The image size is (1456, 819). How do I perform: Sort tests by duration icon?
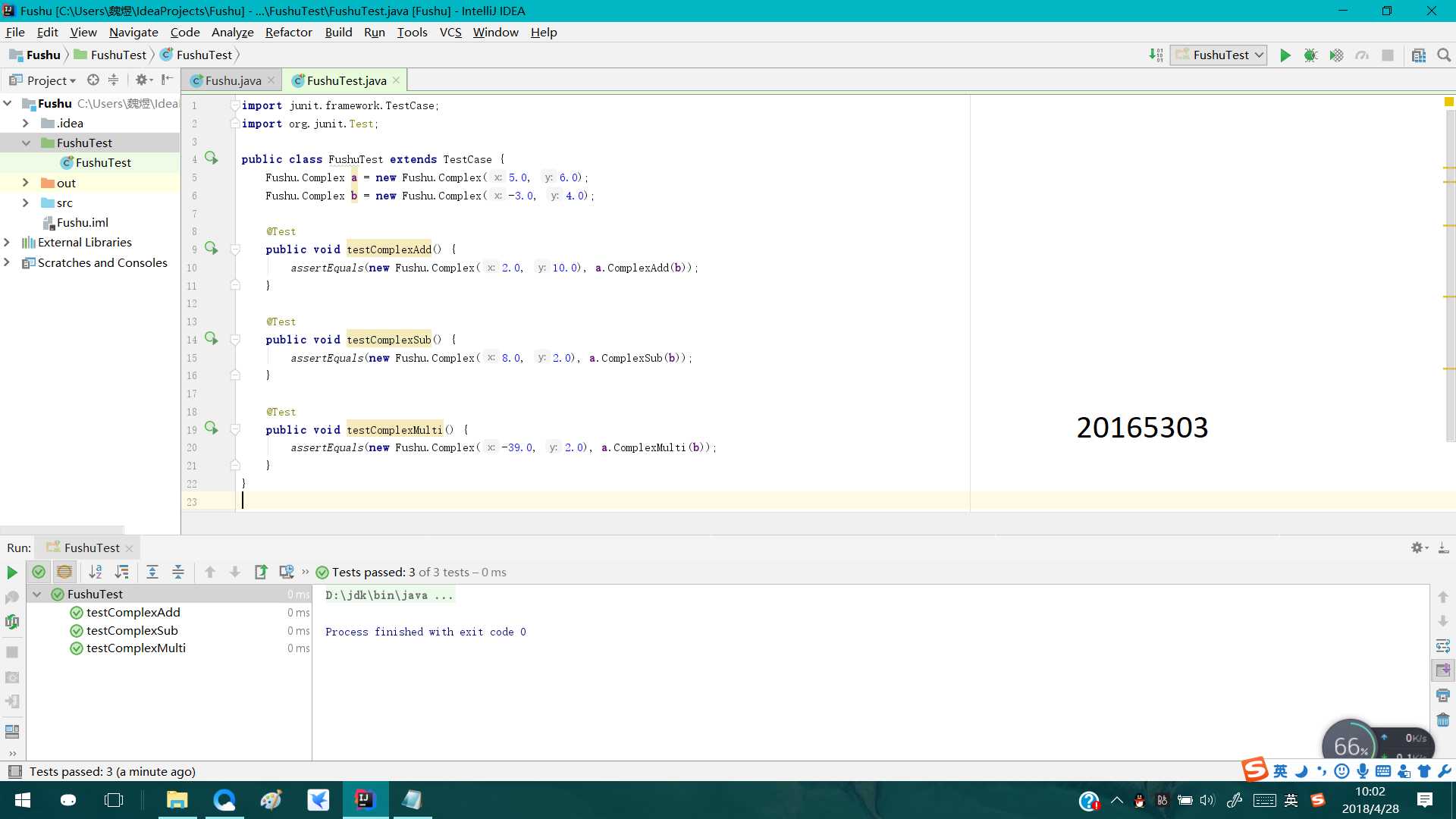[x=121, y=573]
